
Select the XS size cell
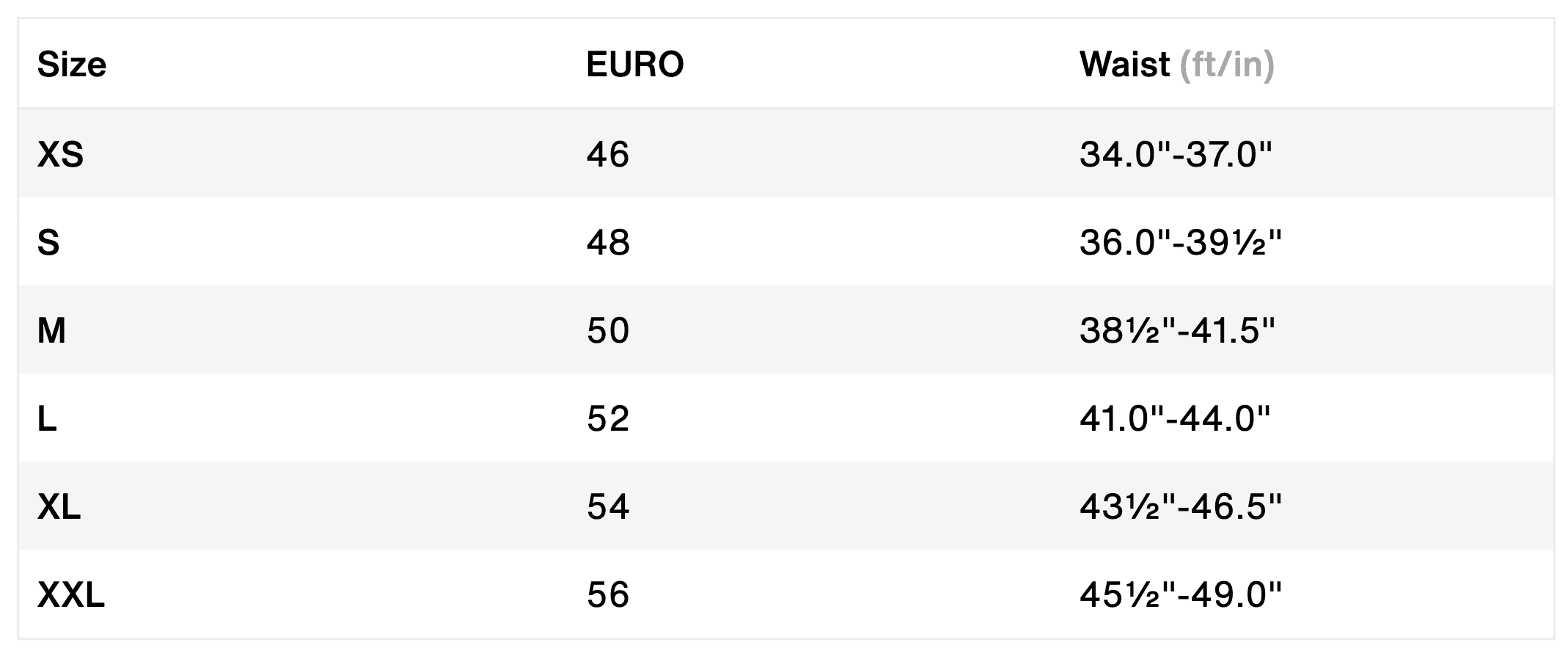60,154
